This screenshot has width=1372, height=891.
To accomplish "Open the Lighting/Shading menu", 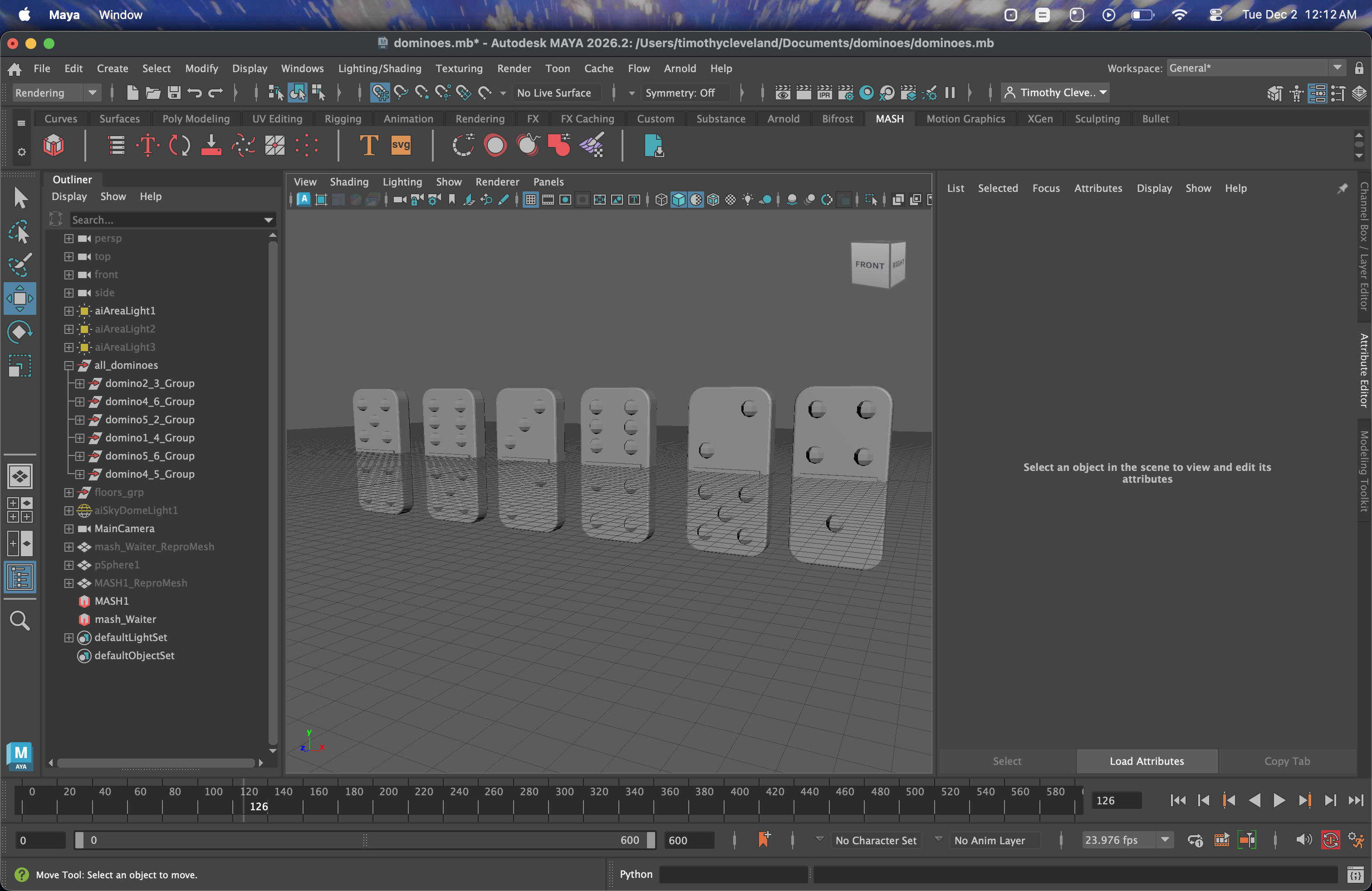I will click(x=379, y=69).
